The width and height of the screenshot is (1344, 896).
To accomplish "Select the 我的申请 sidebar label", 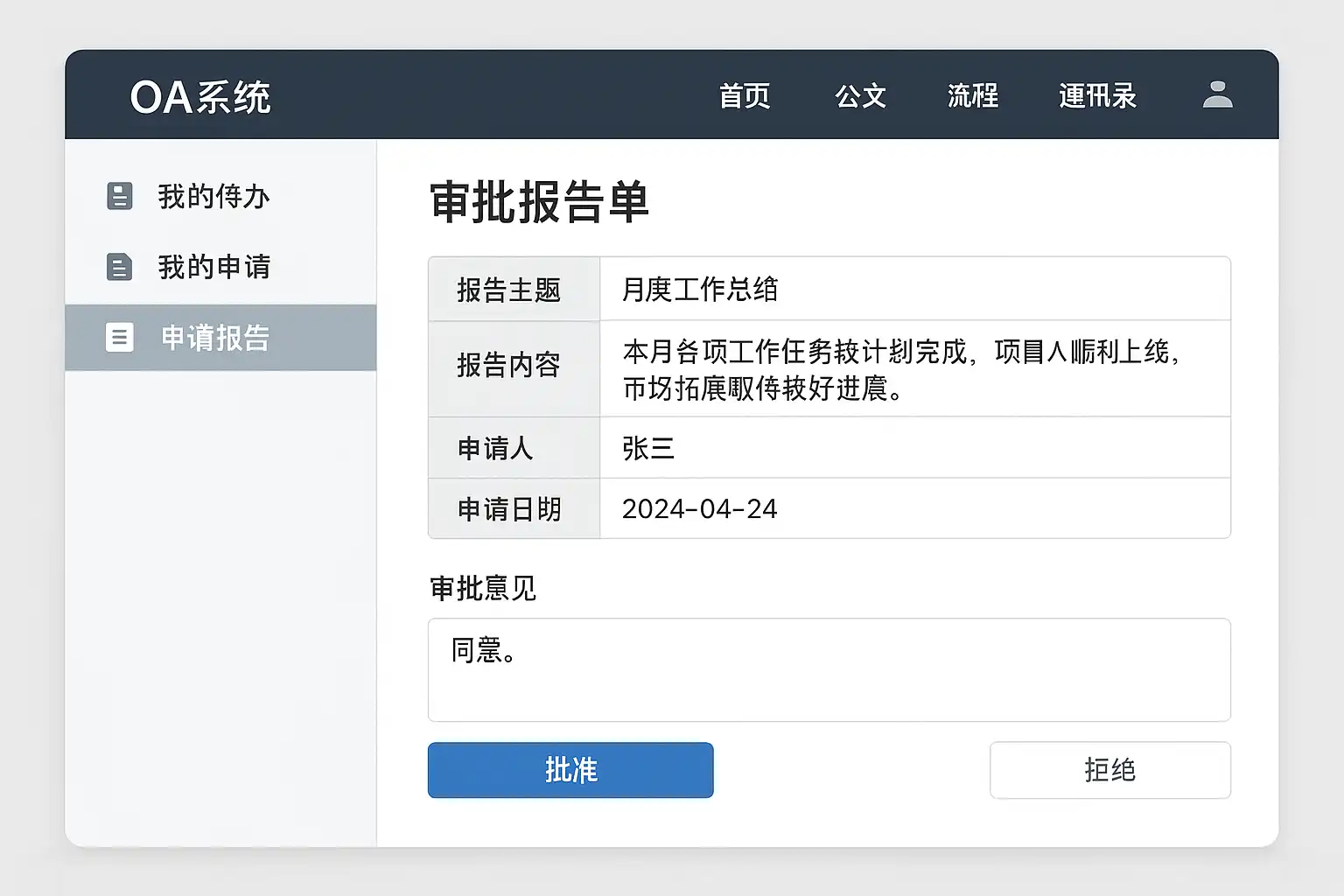I will click(213, 266).
